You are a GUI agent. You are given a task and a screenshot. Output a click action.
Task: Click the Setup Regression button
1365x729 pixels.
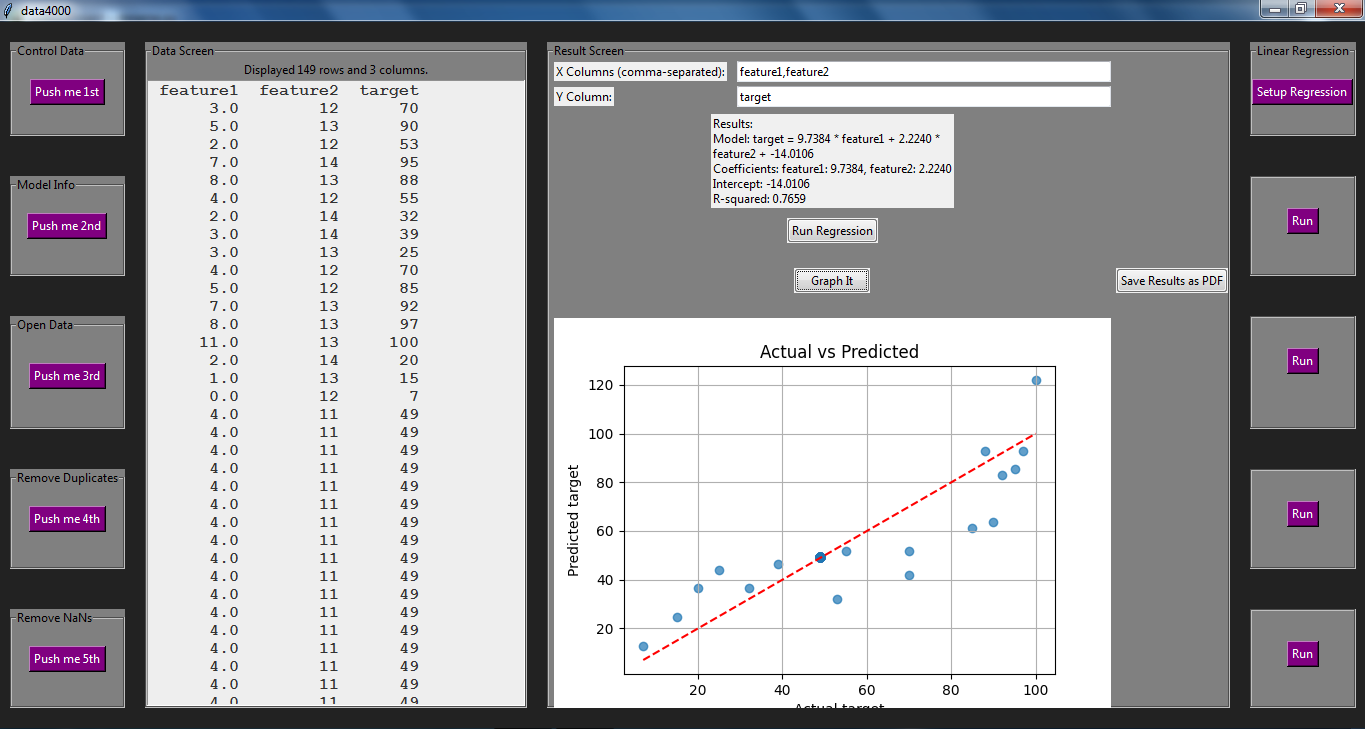(1301, 92)
